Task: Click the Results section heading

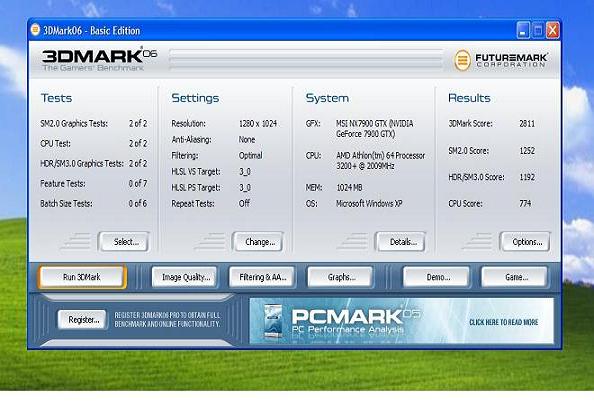Action: (x=469, y=98)
